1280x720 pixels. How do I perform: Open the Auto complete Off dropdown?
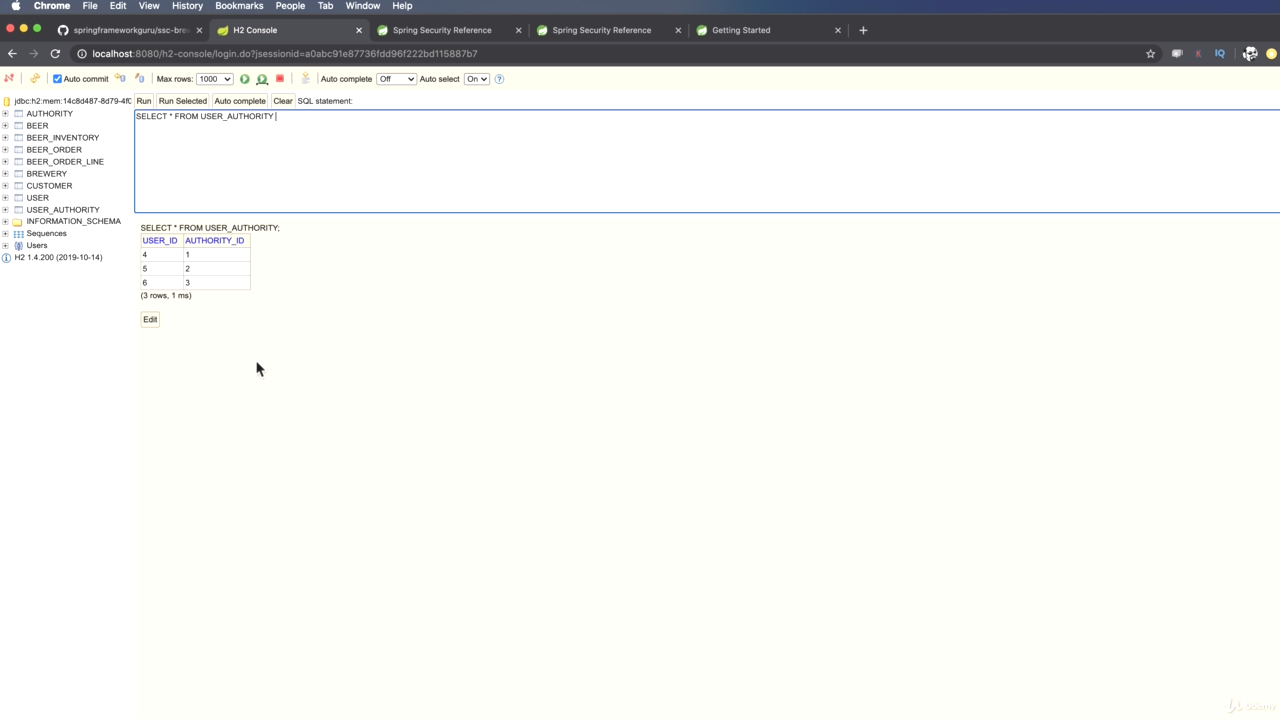coord(395,79)
